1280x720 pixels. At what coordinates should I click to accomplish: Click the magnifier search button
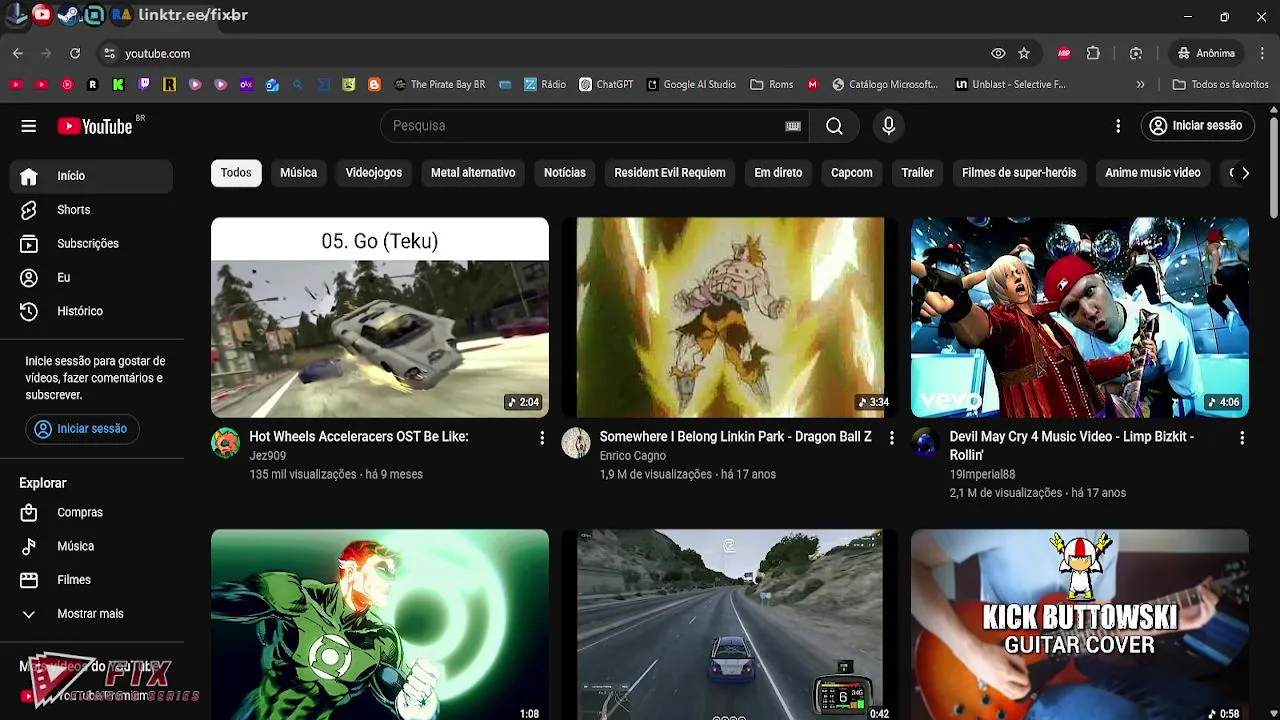pyautogui.click(x=834, y=126)
